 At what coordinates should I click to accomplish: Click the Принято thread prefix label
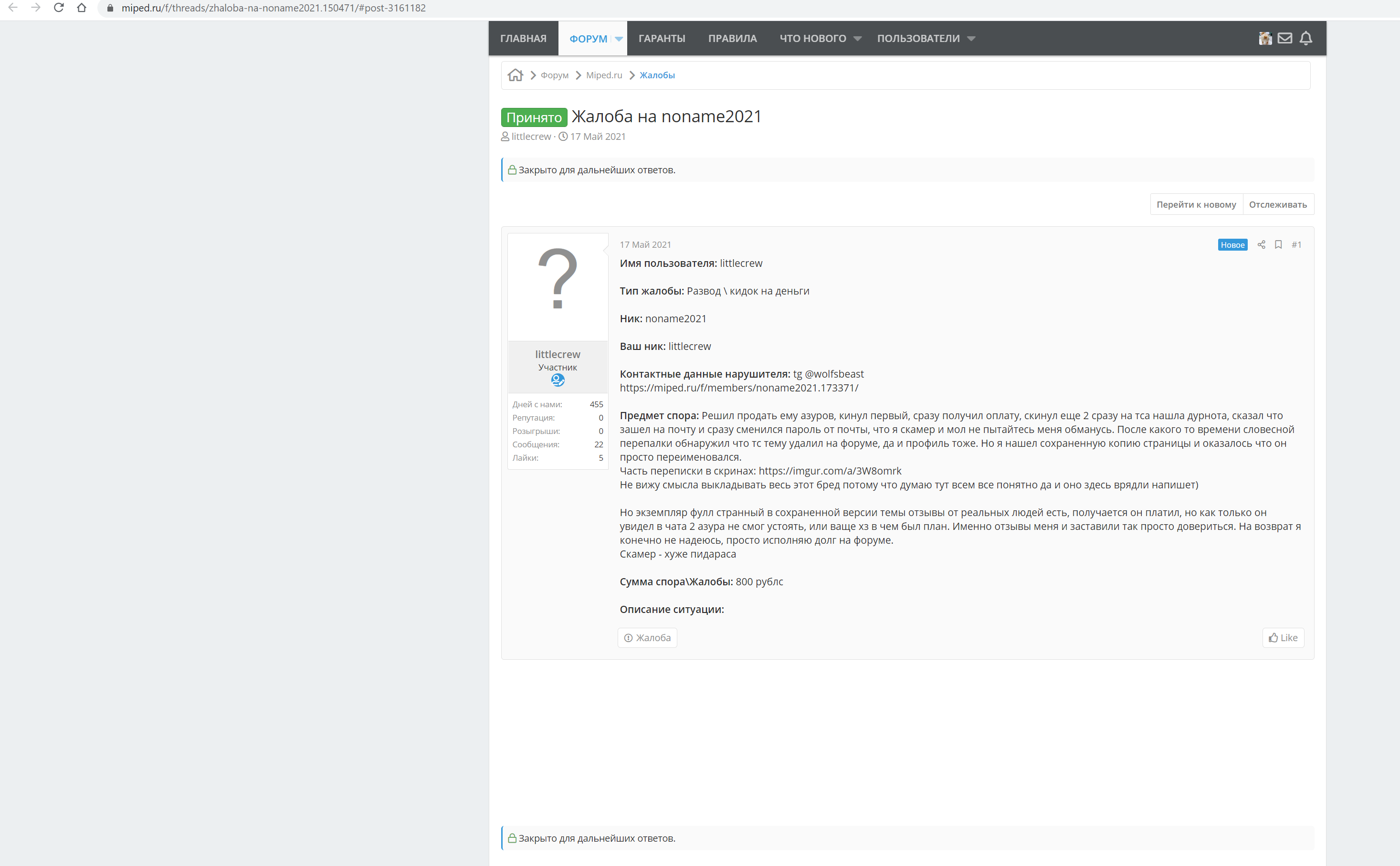pos(534,117)
